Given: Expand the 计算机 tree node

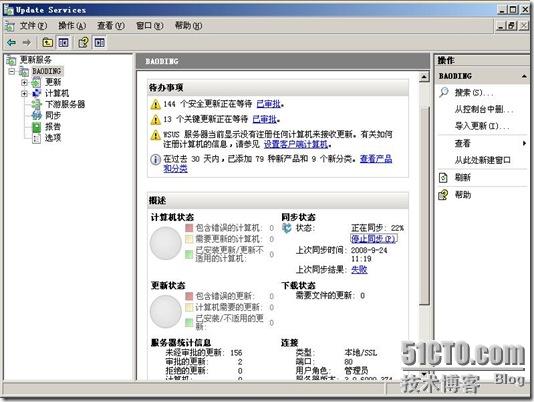Looking at the screenshot, I should [x=24, y=93].
